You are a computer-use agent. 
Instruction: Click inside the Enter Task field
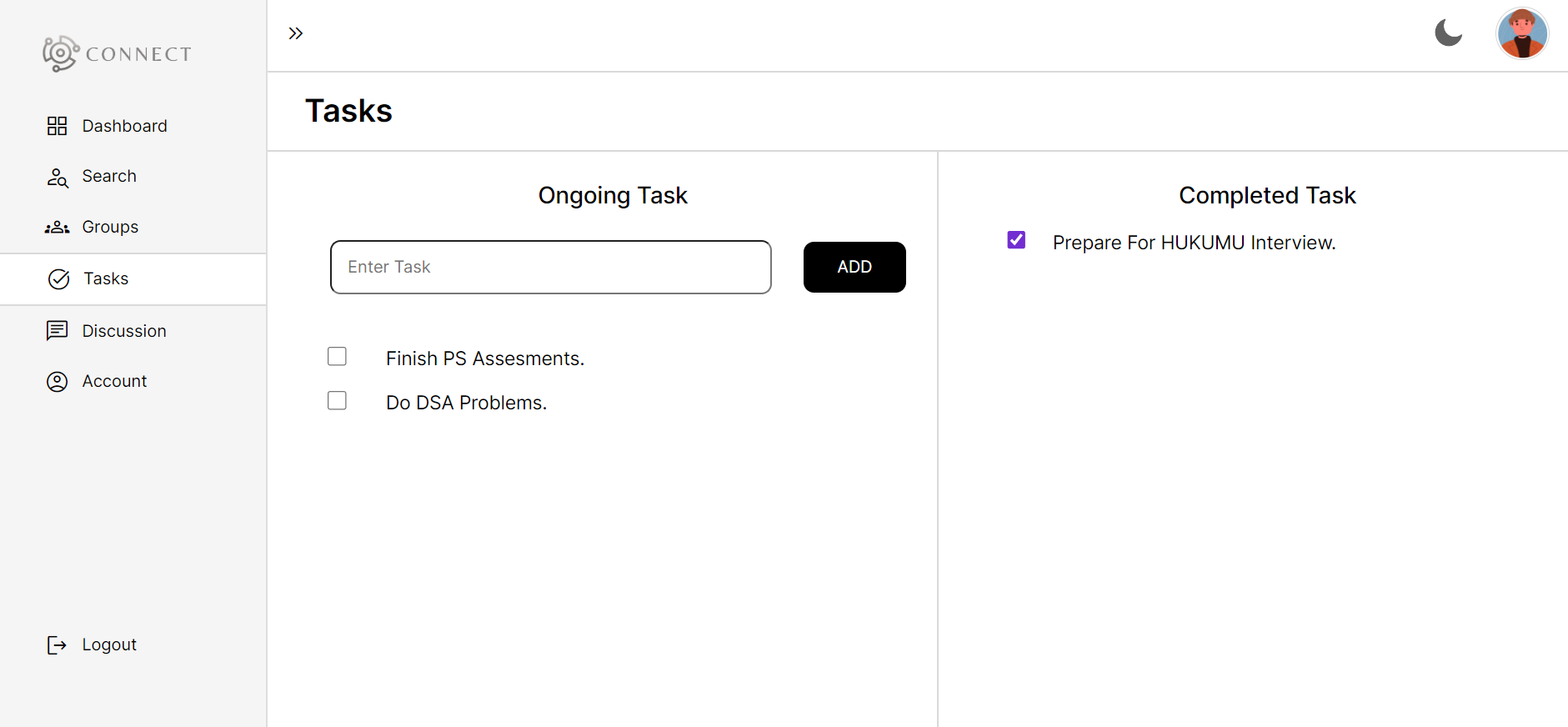(x=550, y=267)
